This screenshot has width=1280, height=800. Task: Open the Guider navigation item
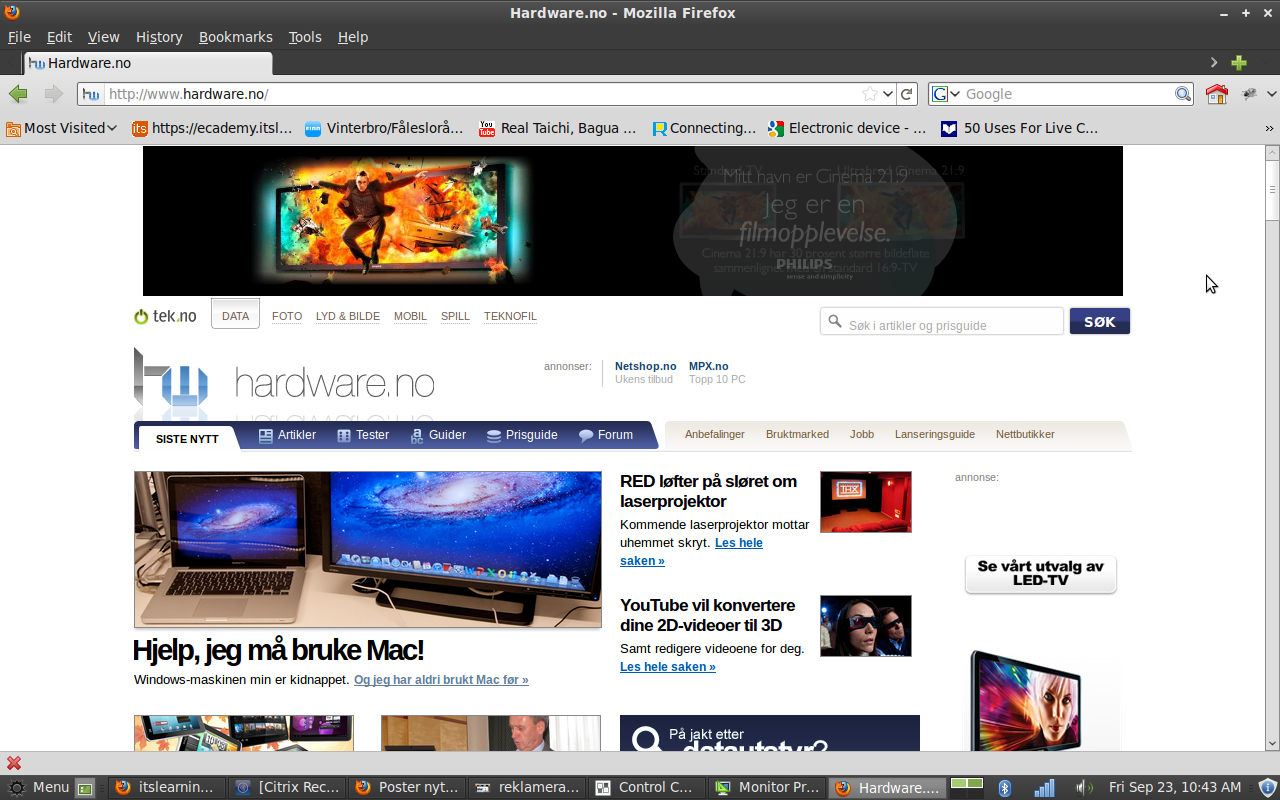[438, 435]
